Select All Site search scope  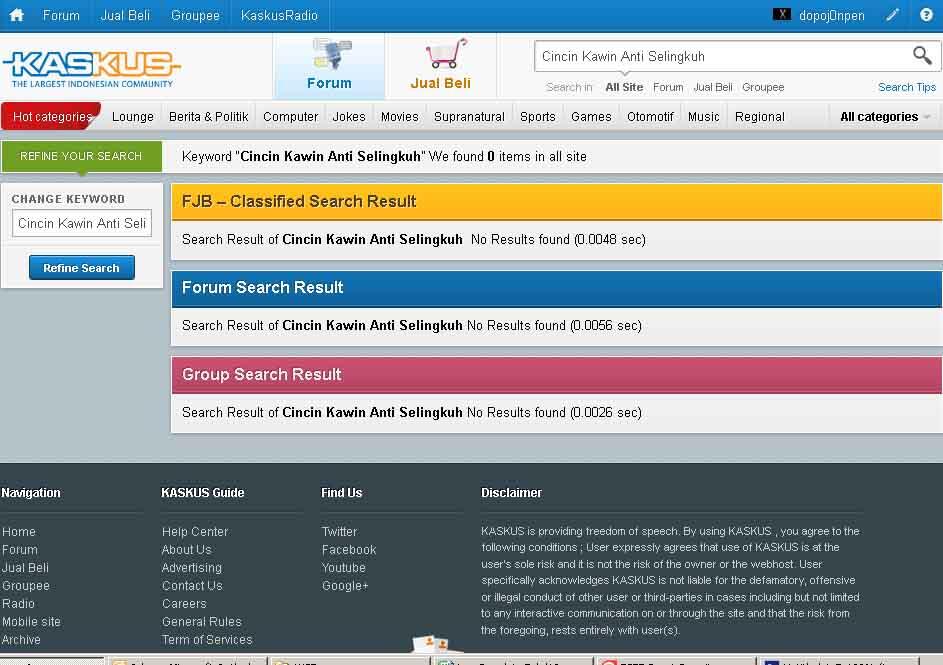[624, 87]
